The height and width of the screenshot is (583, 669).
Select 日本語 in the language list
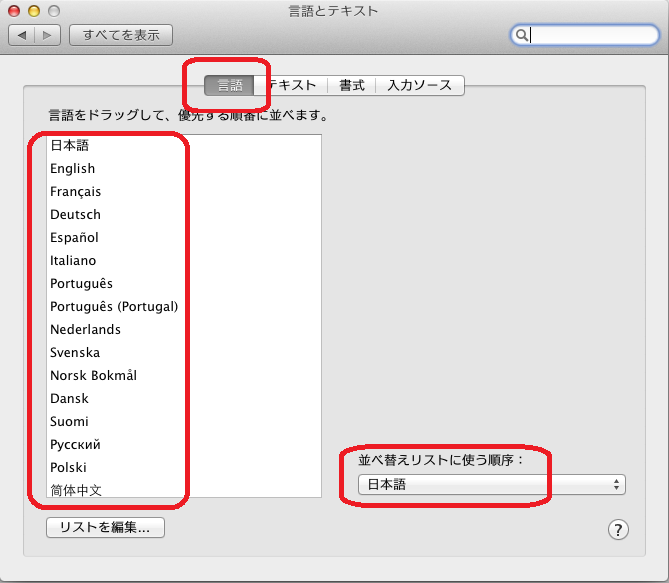pyautogui.click(x=184, y=146)
